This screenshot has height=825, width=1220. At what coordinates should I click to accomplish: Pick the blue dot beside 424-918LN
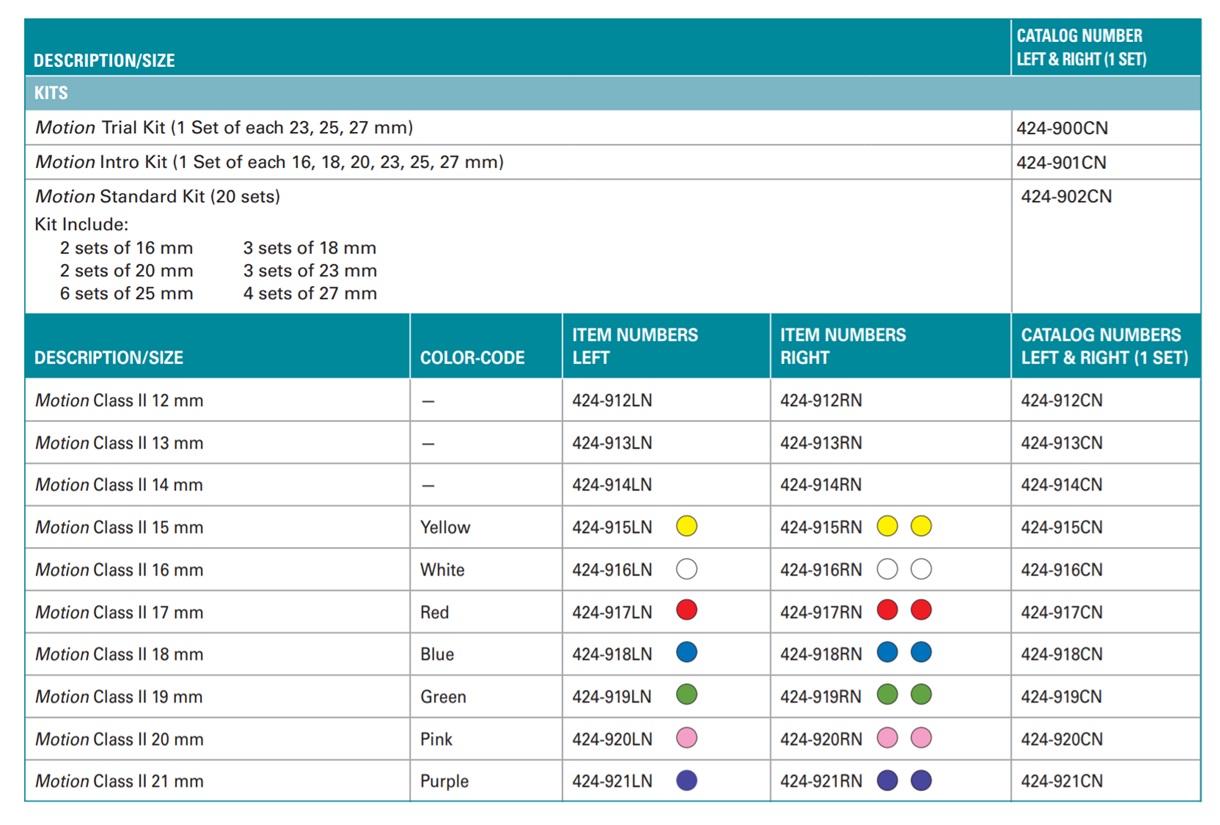[x=686, y=652]
